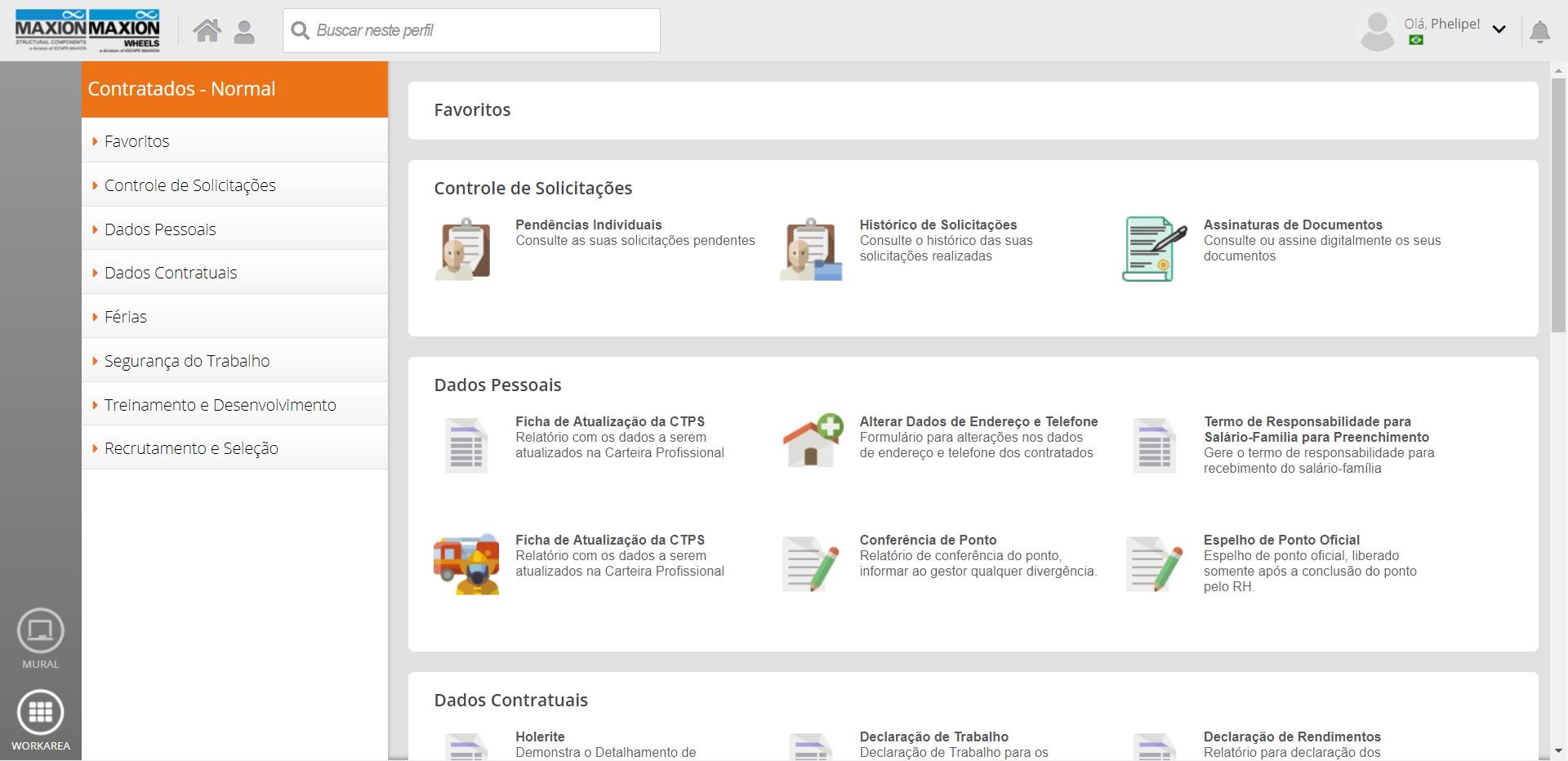Click the user avatar picture
Screen dimensions: 1568x761
coord(1377,32)
